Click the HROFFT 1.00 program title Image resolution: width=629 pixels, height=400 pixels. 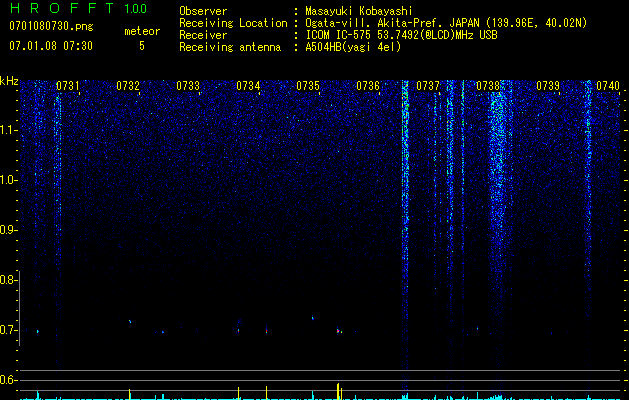78,8
